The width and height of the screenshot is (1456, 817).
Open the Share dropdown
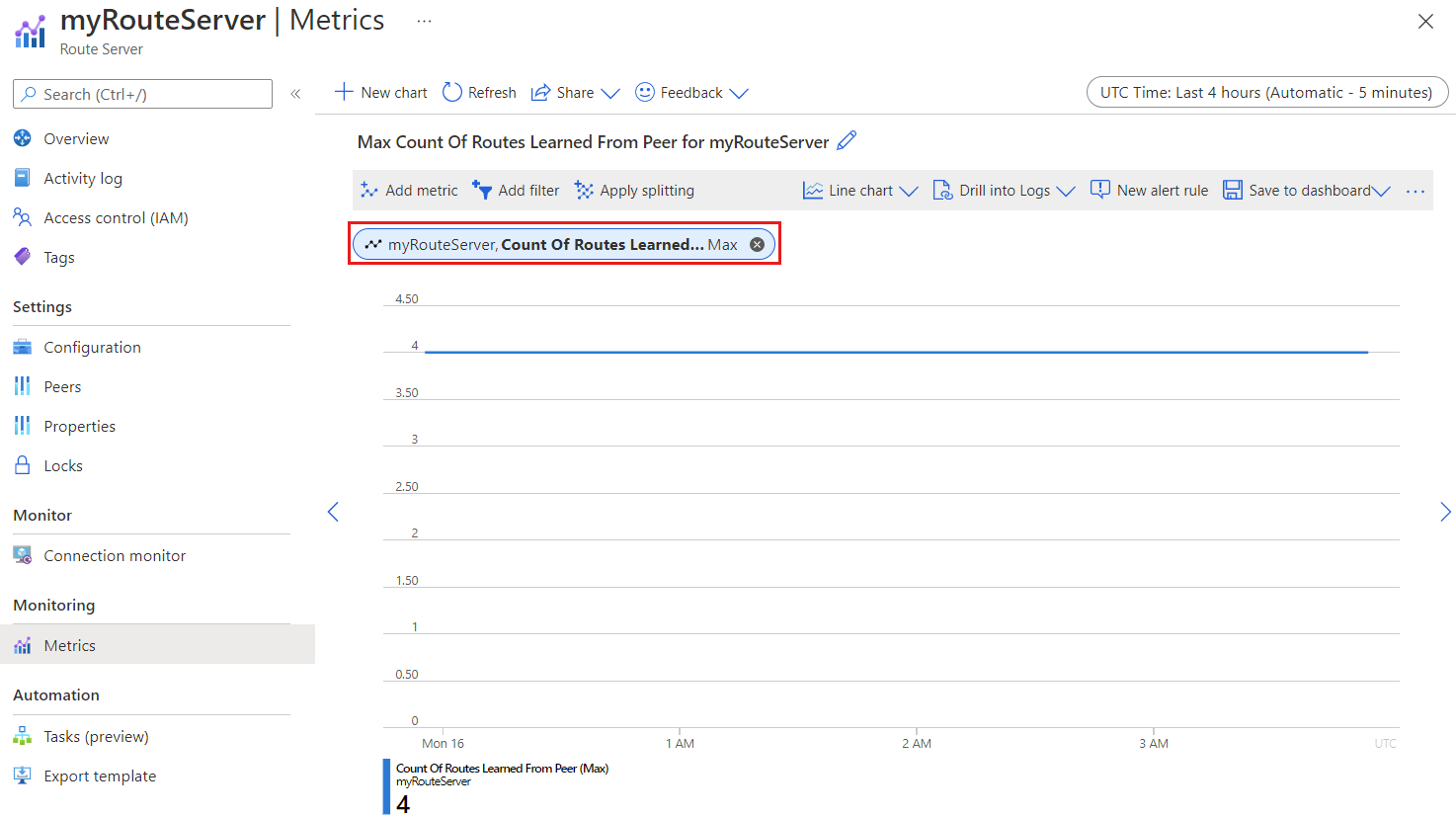tap(574, 92)
